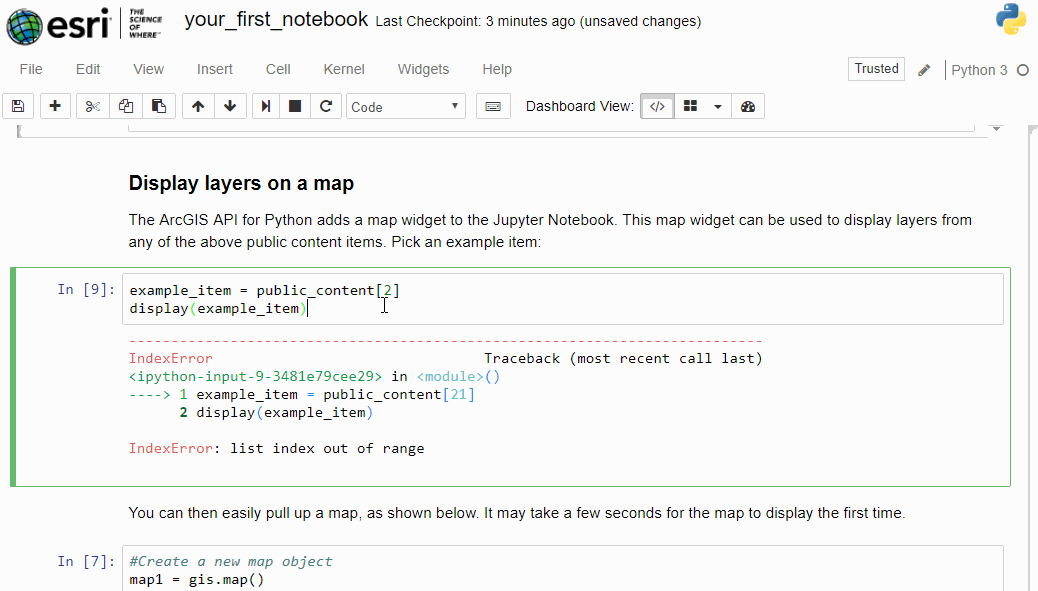
Task: Open the command palette keyboard icon
Action: pyautogui.click(x=493, y=107)
